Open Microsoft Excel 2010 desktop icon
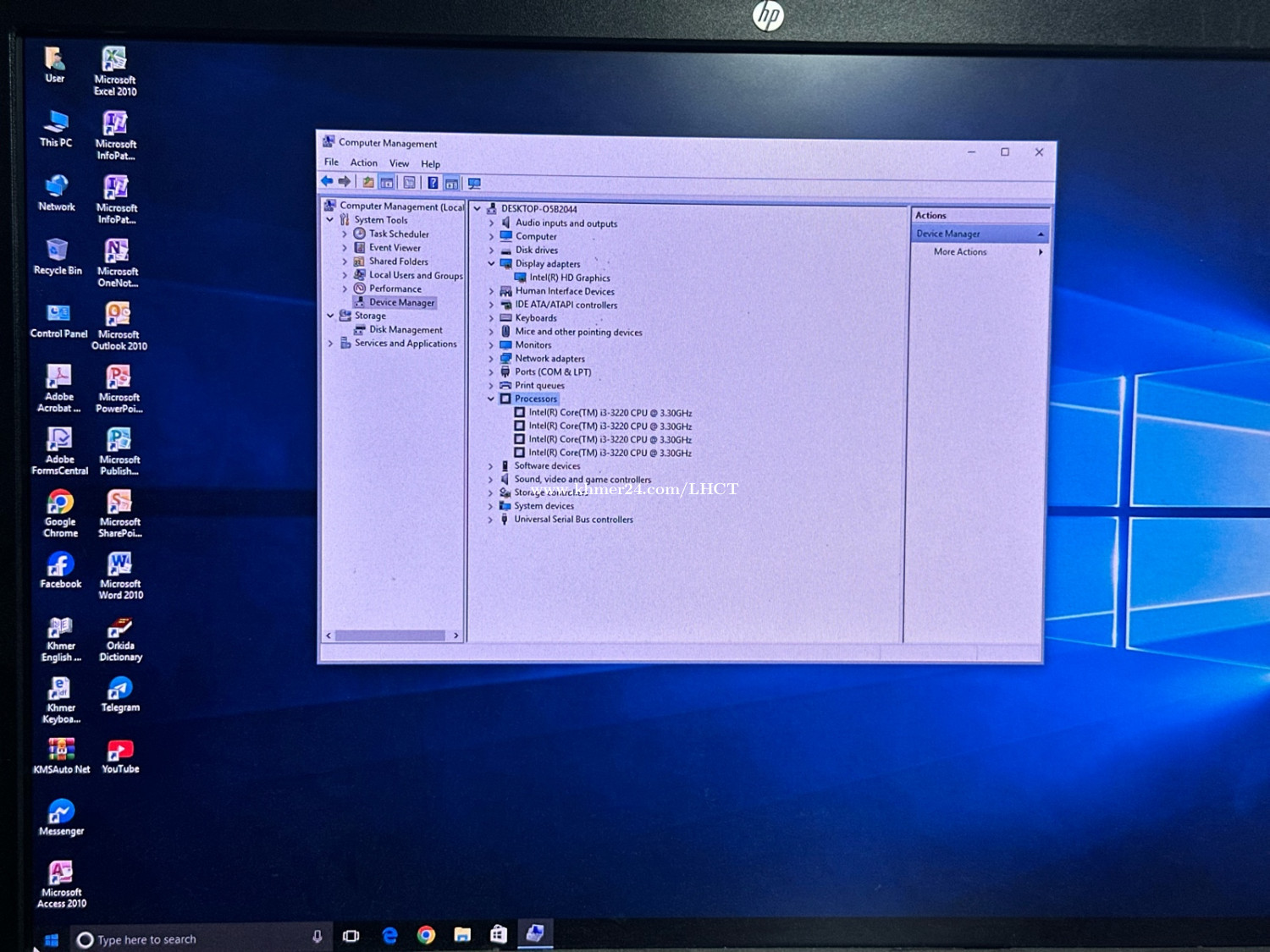 (115, 71)
